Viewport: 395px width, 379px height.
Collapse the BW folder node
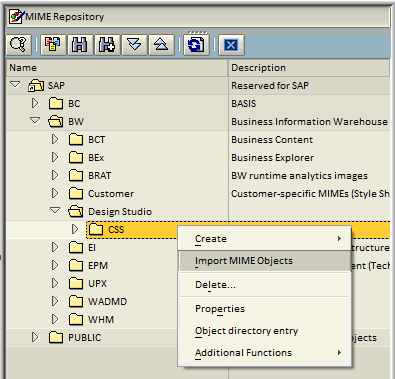coord(35,120)
